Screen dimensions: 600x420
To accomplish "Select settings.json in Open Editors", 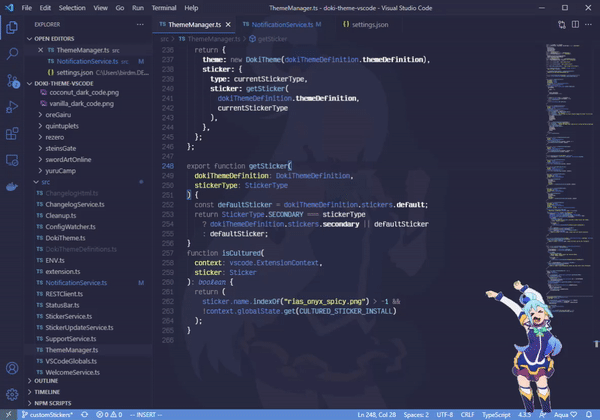I will point(75,72).
